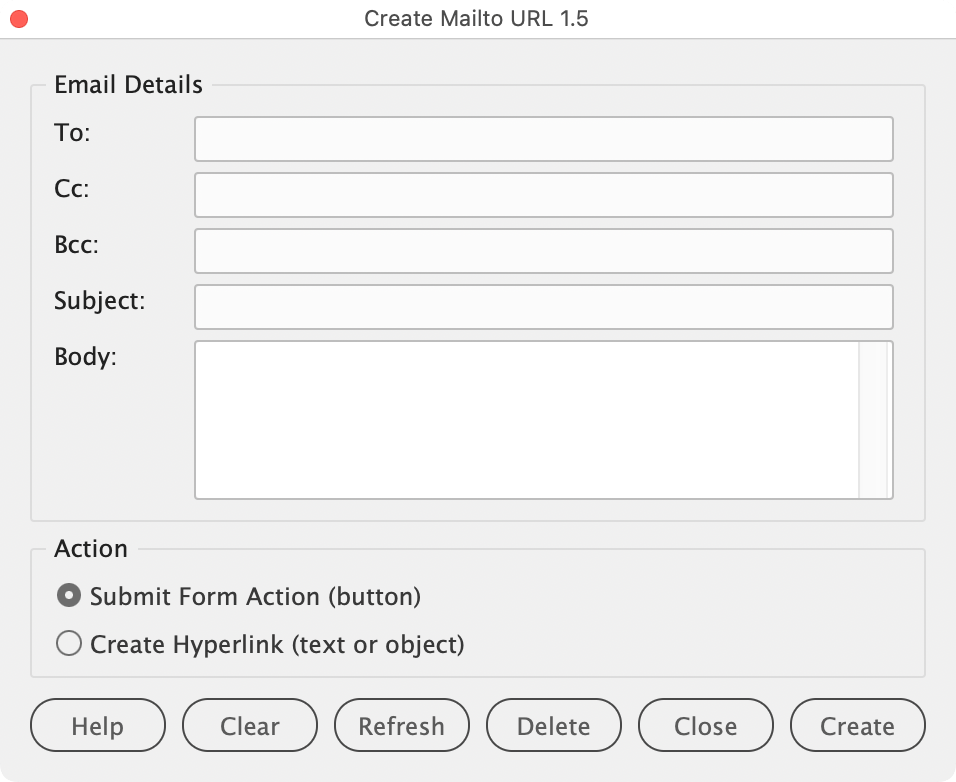
Task: Choose Create Hyperlink (text or object) option
Action: click(x=69, y=644)
